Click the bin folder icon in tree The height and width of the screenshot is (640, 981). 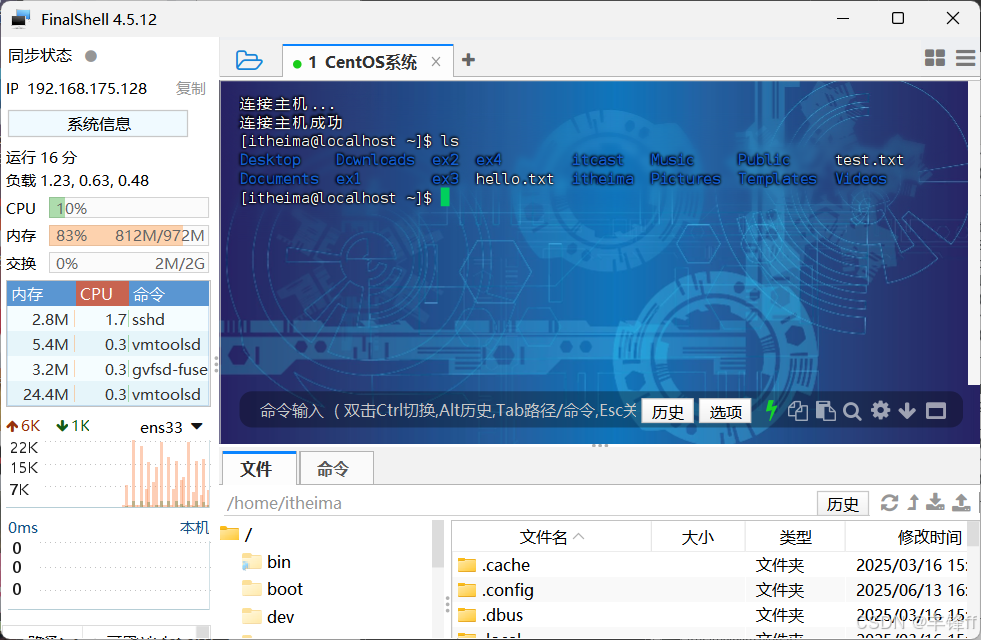252,562
